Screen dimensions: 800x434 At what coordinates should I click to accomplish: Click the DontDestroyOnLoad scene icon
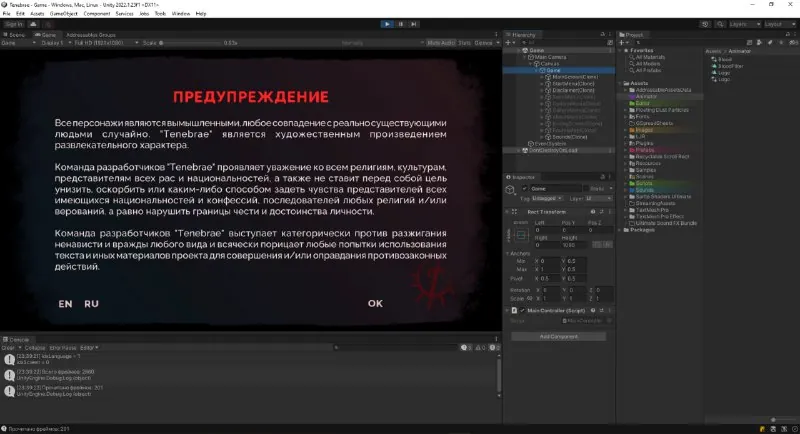point(525,150)
